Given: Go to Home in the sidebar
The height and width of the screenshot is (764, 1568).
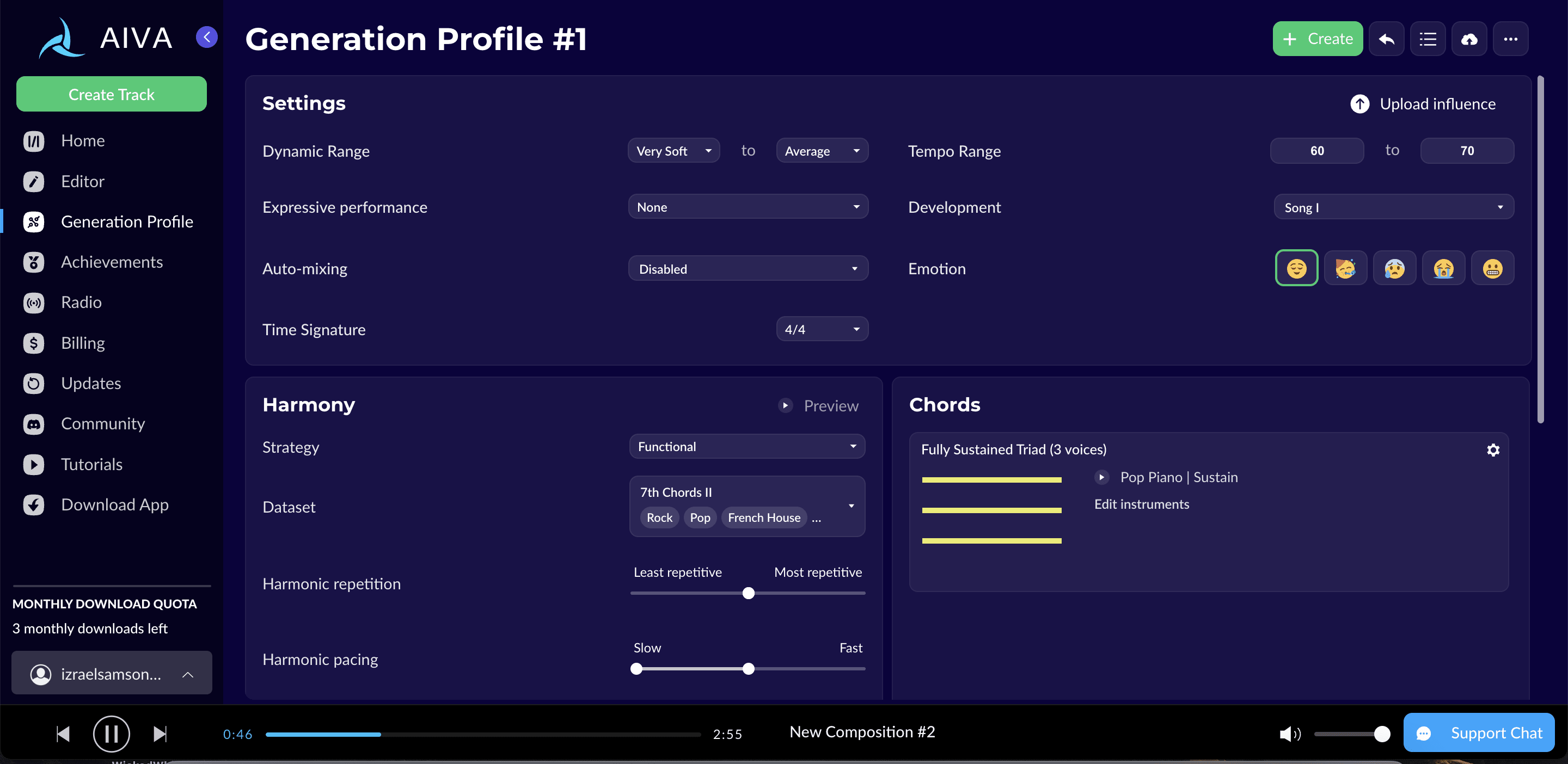Looking at the screenshot, I should point(83,141).
